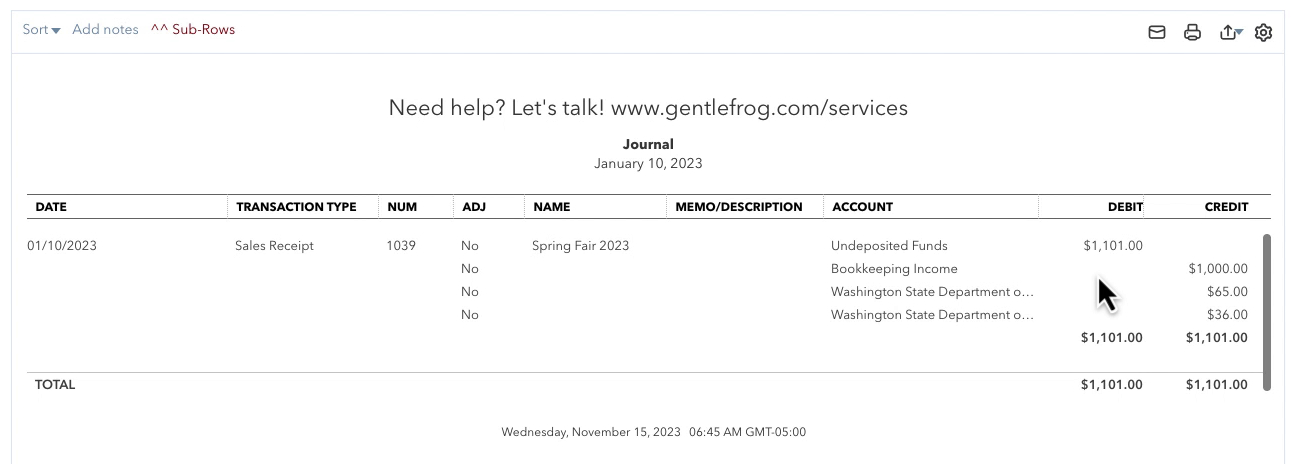The width and height of the screenshot is (1296, 464).
Task: Click the CREDIT column header
Action: click(x=1226, y=207)
